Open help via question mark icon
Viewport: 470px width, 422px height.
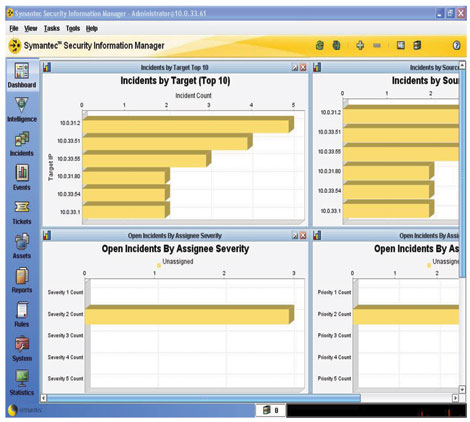pos(457,45)
